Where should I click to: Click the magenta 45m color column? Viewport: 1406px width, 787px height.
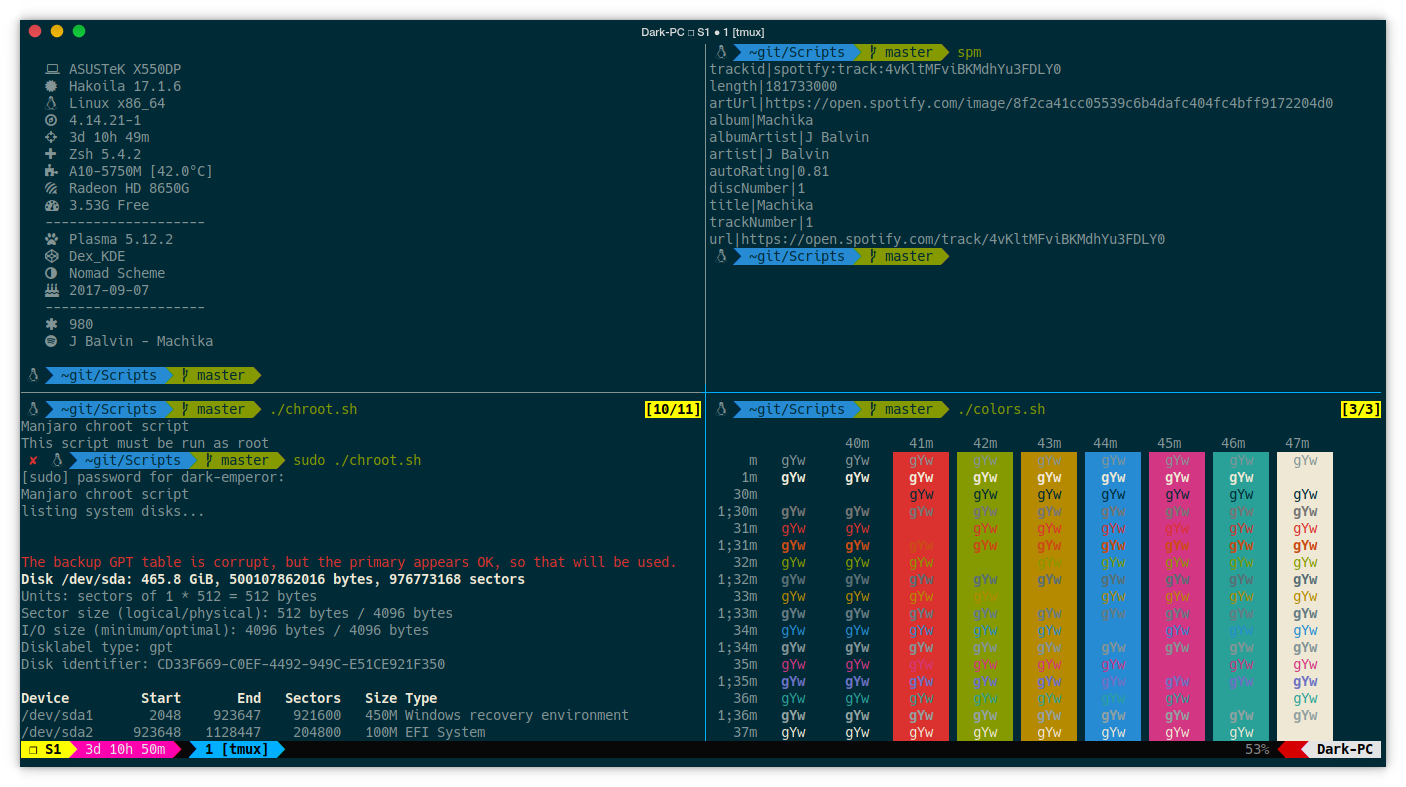click(1177, 597)
